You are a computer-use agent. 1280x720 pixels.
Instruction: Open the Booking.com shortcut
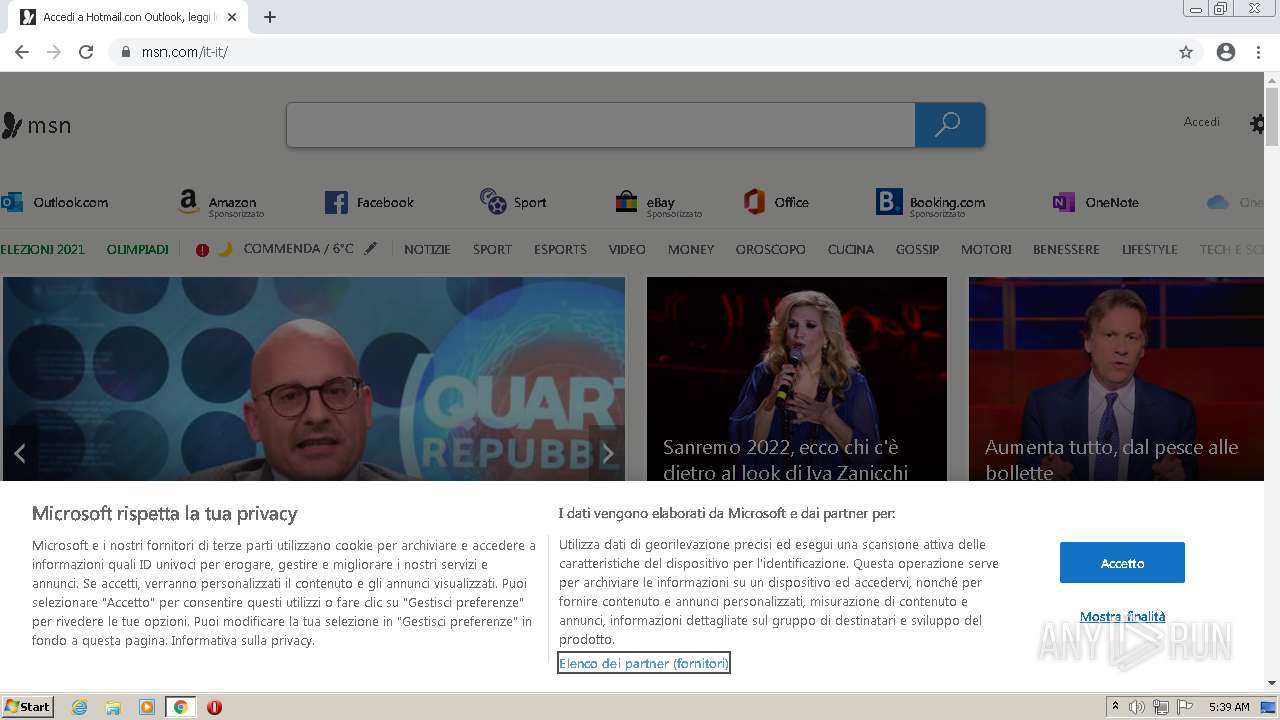pos(931,204)
